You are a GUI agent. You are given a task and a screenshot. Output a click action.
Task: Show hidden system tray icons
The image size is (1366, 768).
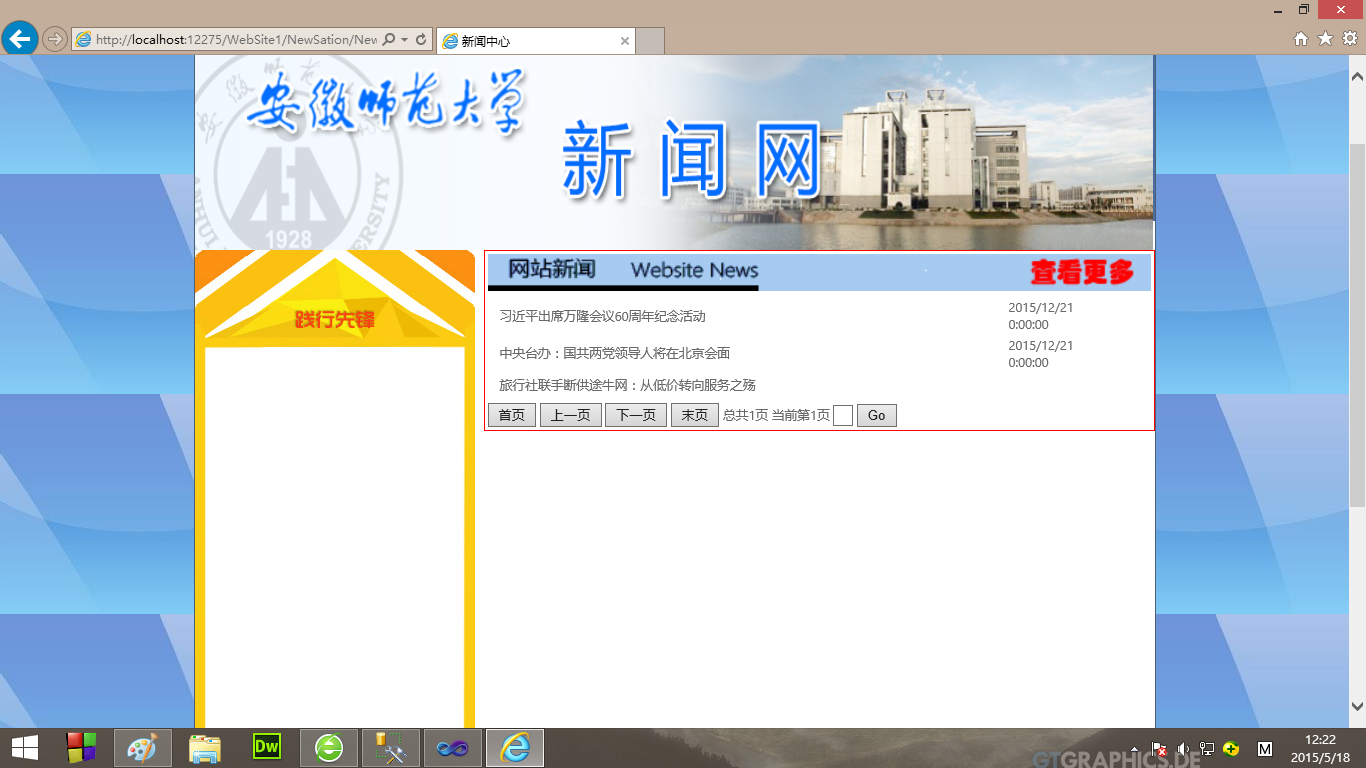[1134, 749]
